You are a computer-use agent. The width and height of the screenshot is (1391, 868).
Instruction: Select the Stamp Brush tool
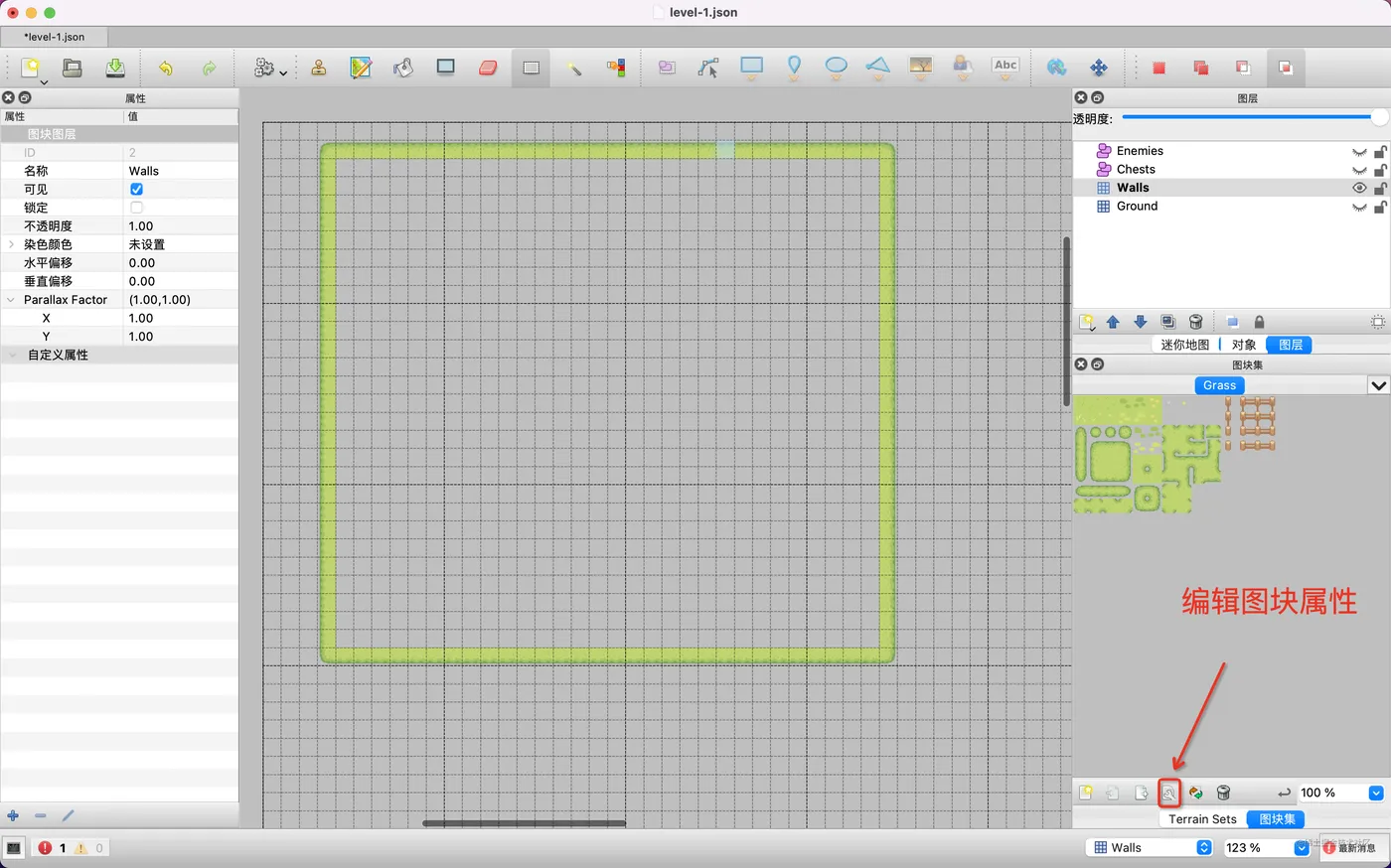pyautogui.click(x=319, y=68)
